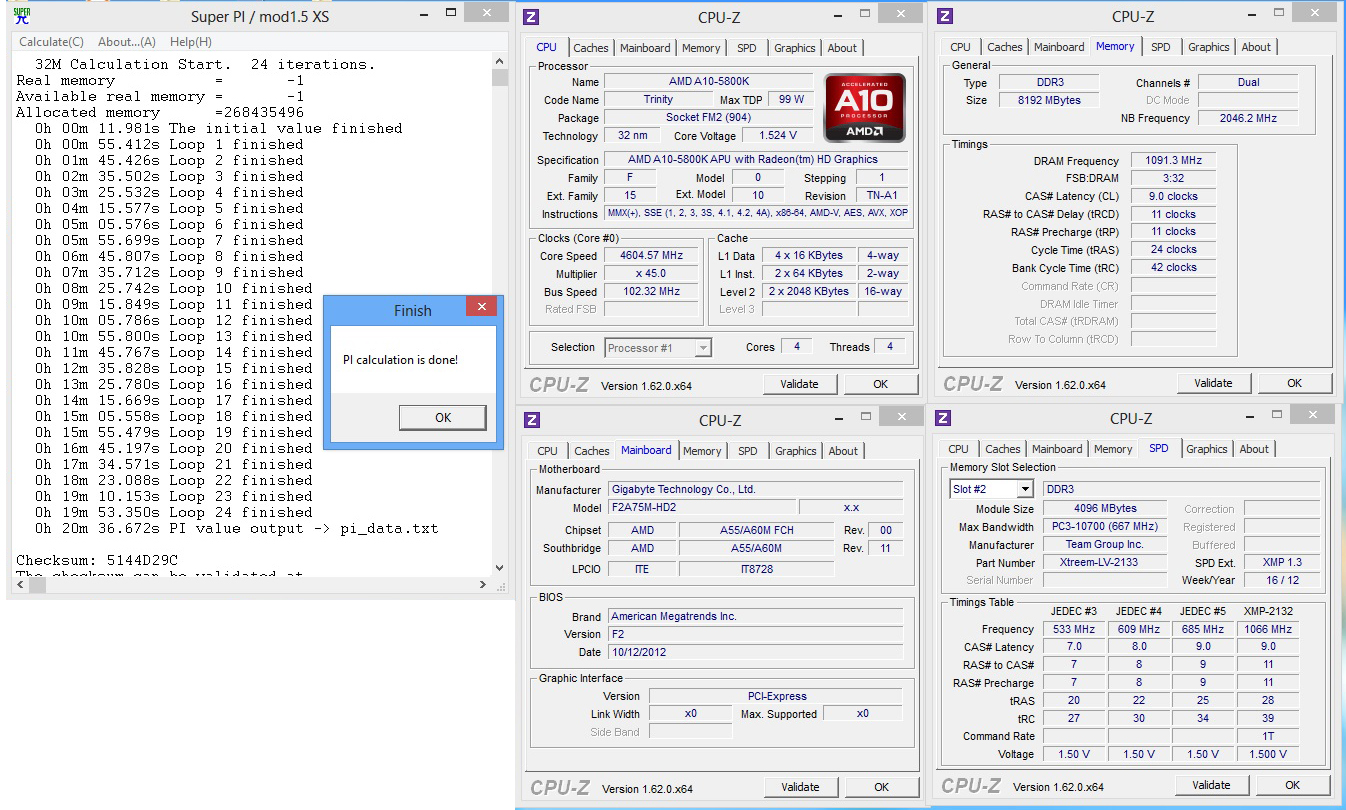Click Super PI horizontal scrollbar right arrow
The width and height of the screenshot is (1346, 810).
point(484,584)
